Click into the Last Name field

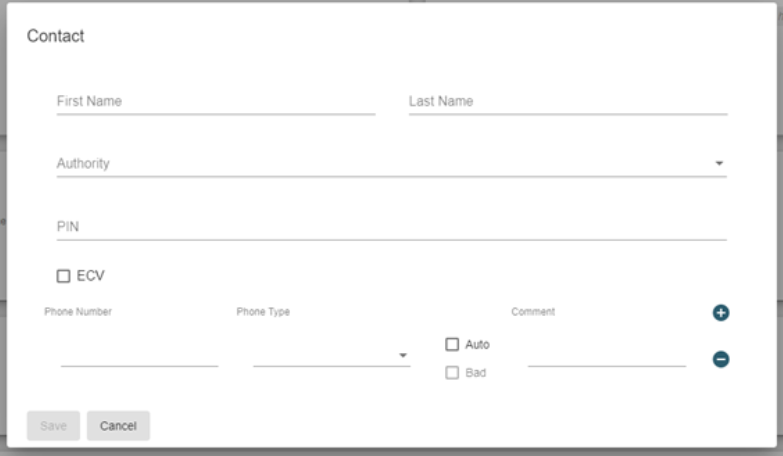567,102
